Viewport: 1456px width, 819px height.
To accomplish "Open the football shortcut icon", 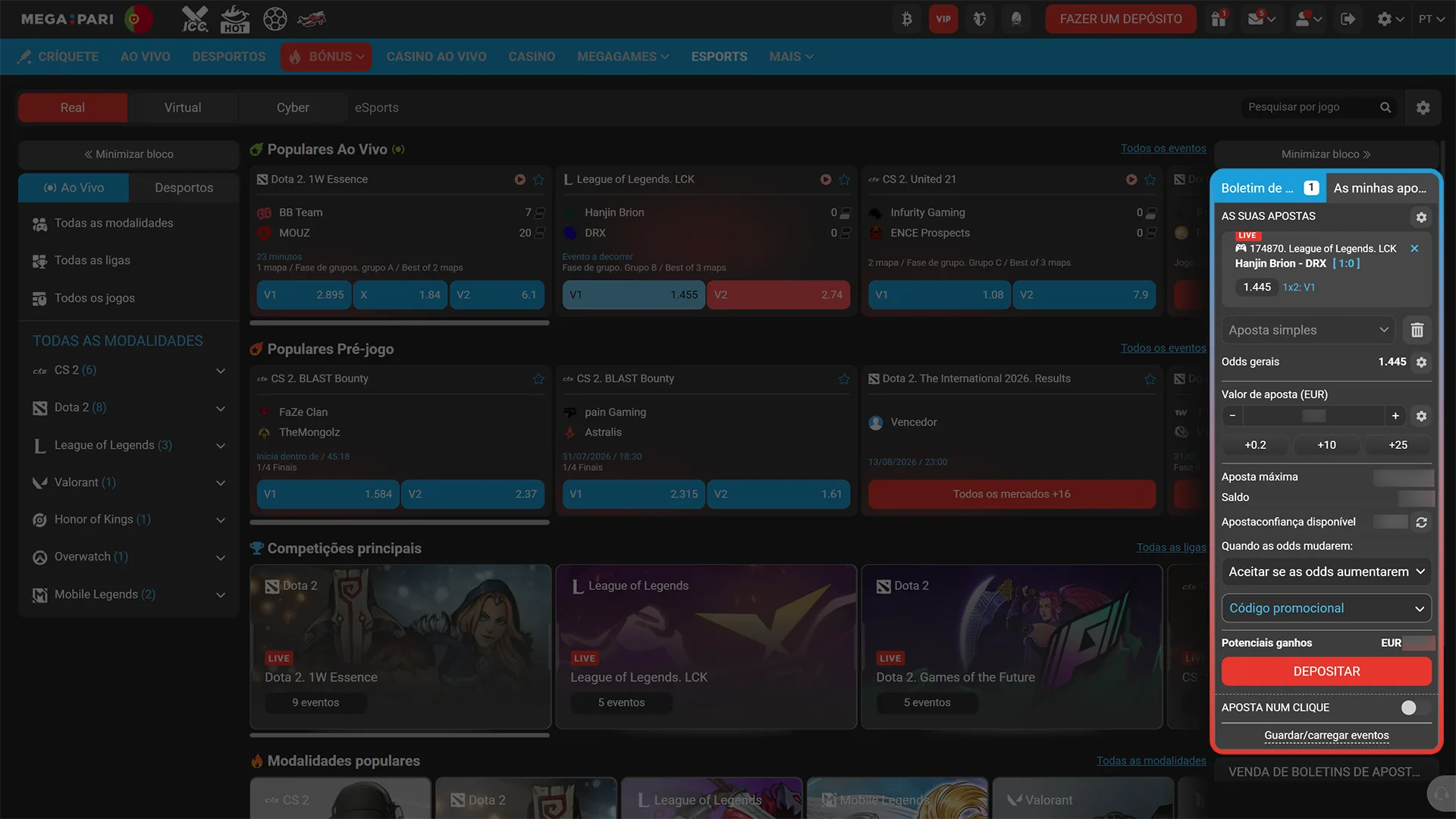I will 275,19.
